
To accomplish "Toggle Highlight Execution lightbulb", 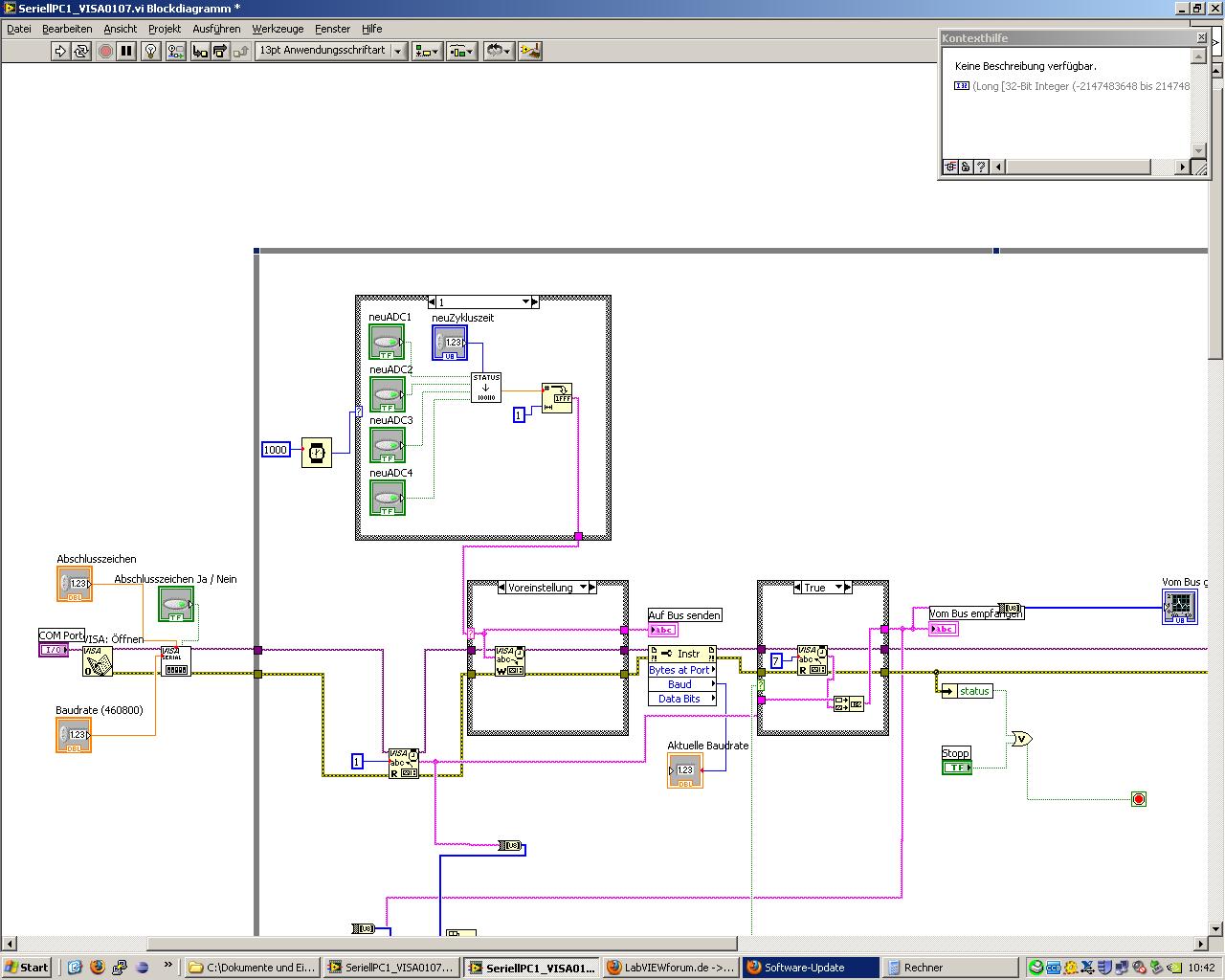I will (151, 51).
